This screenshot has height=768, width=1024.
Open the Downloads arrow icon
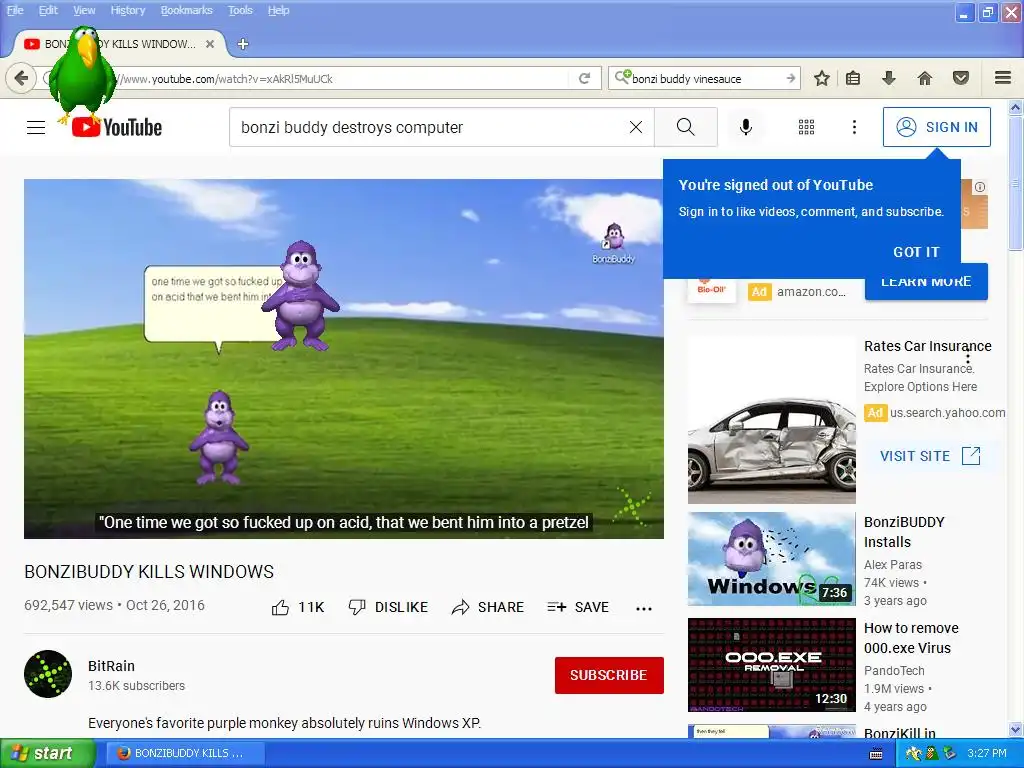pos(889,78)
